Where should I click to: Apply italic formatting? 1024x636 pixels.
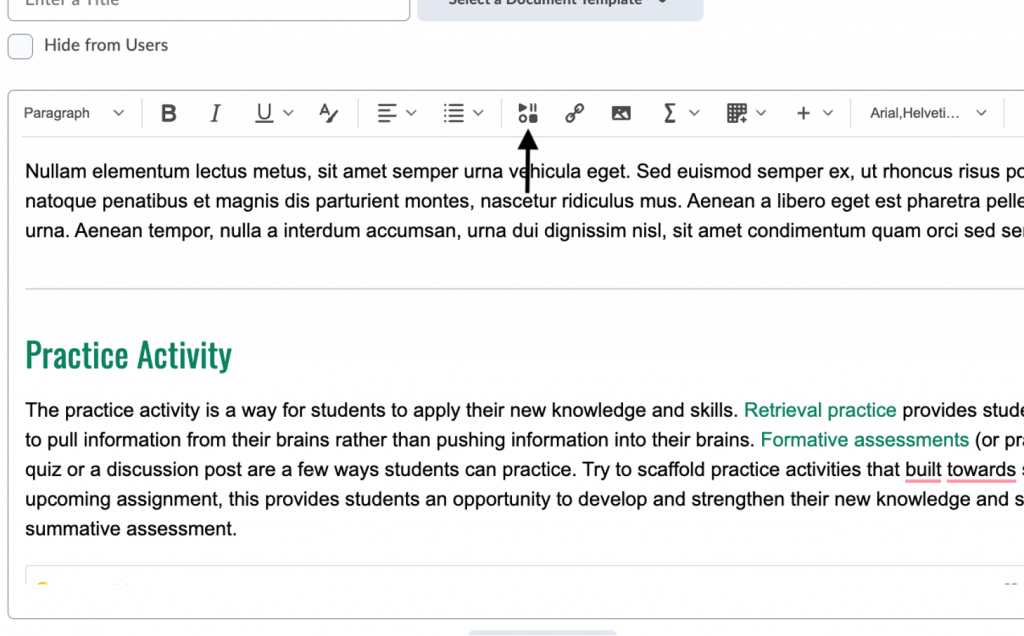click(x=215, y=112)
